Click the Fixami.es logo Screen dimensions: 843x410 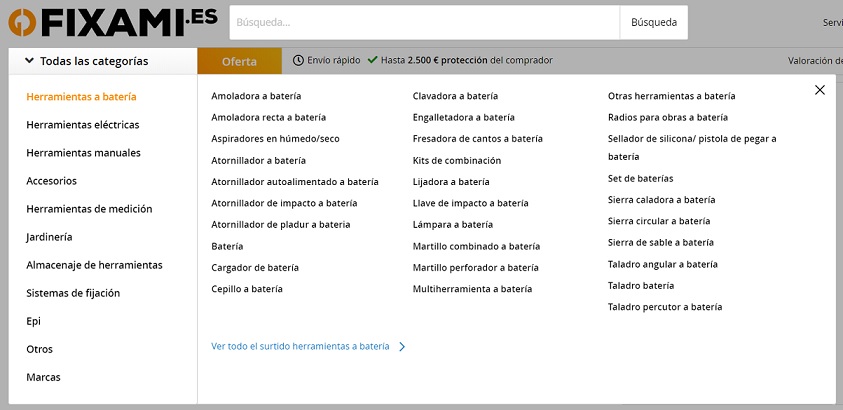click(x=108, y=22)
